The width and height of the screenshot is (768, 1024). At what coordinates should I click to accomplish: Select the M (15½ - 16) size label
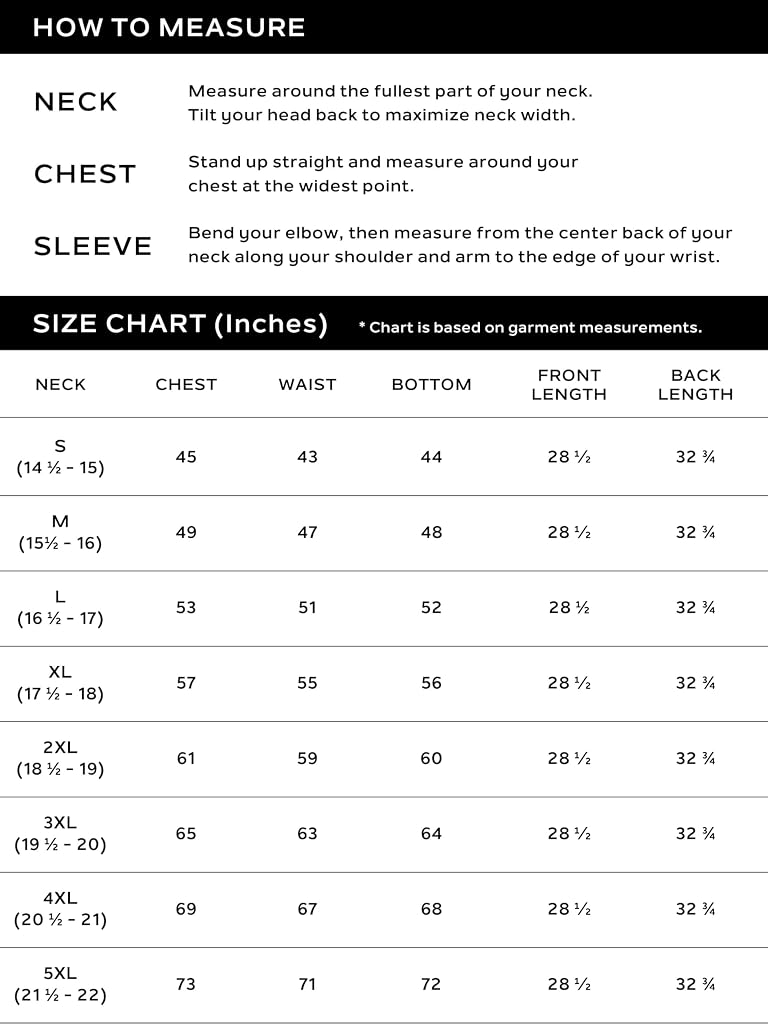60,532
